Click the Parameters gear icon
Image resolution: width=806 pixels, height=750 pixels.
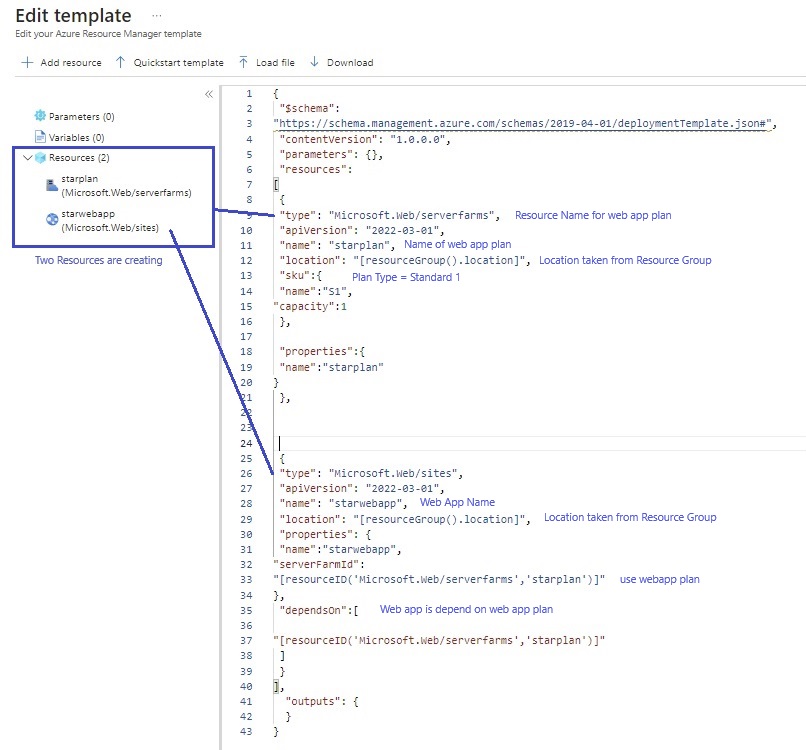click(40, 116)
